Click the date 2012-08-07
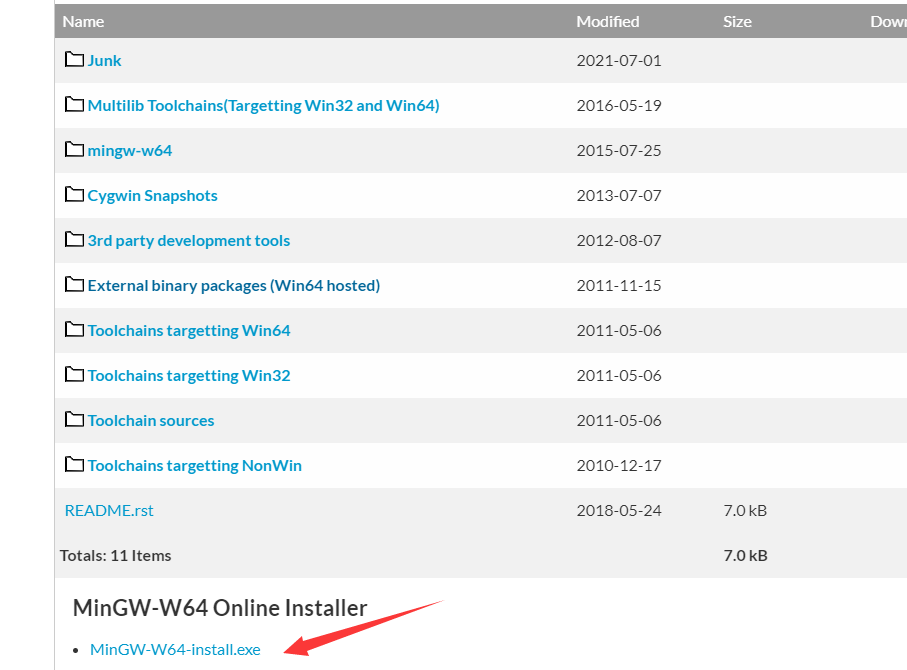The image size is (907, 670). point(619,241)
